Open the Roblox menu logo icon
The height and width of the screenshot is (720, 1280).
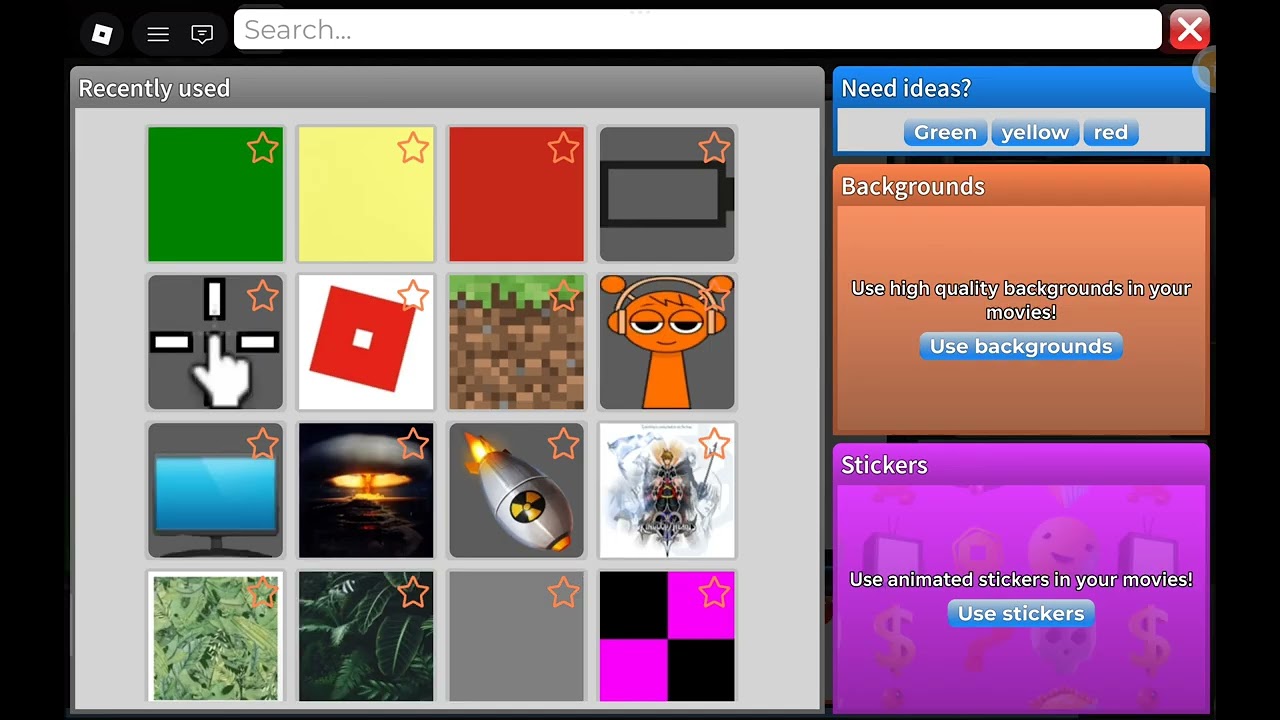[102, 34]
